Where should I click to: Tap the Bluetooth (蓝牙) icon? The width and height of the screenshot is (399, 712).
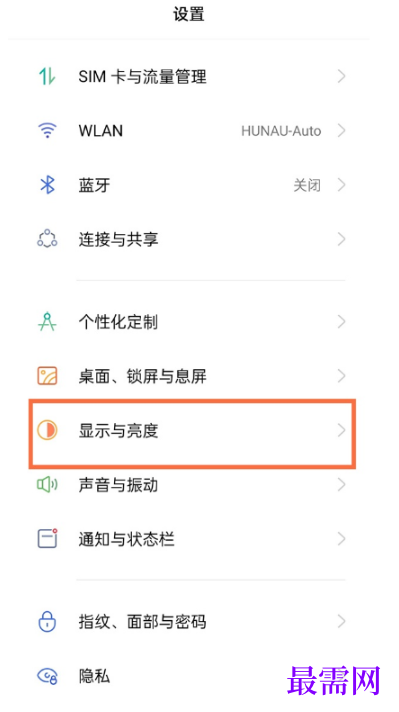pyautogui.click(x=47, y=185)
